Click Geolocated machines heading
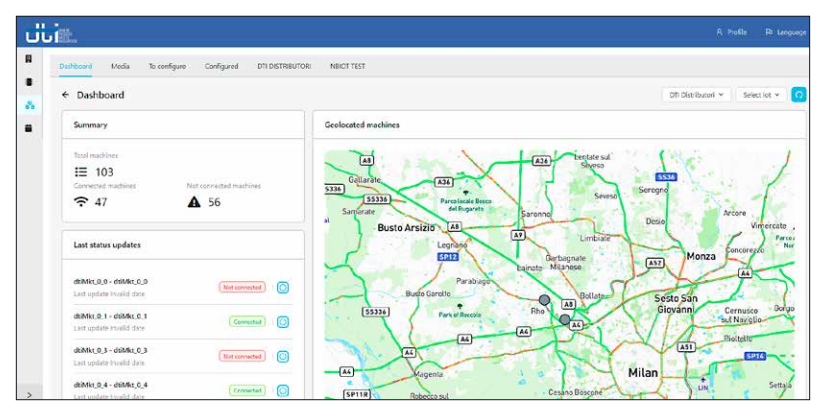 pos(362,125)
